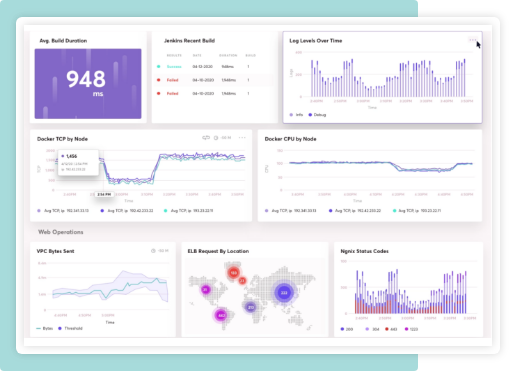Click the ELB Request By Location title
Image resolution: width=512 pixels, height=371 pixels.
pyautogui.click(x=218, y=251)
